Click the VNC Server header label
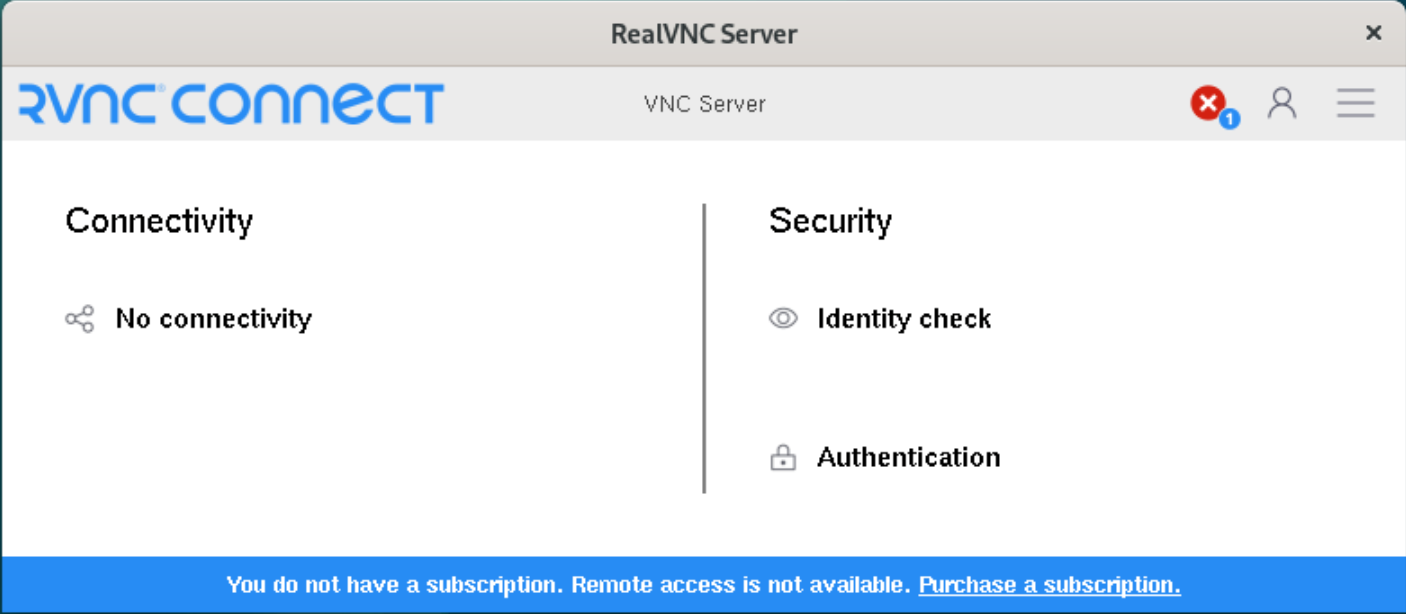The width and height of the screenshot is (1406, 614). (x=705, y=104)
